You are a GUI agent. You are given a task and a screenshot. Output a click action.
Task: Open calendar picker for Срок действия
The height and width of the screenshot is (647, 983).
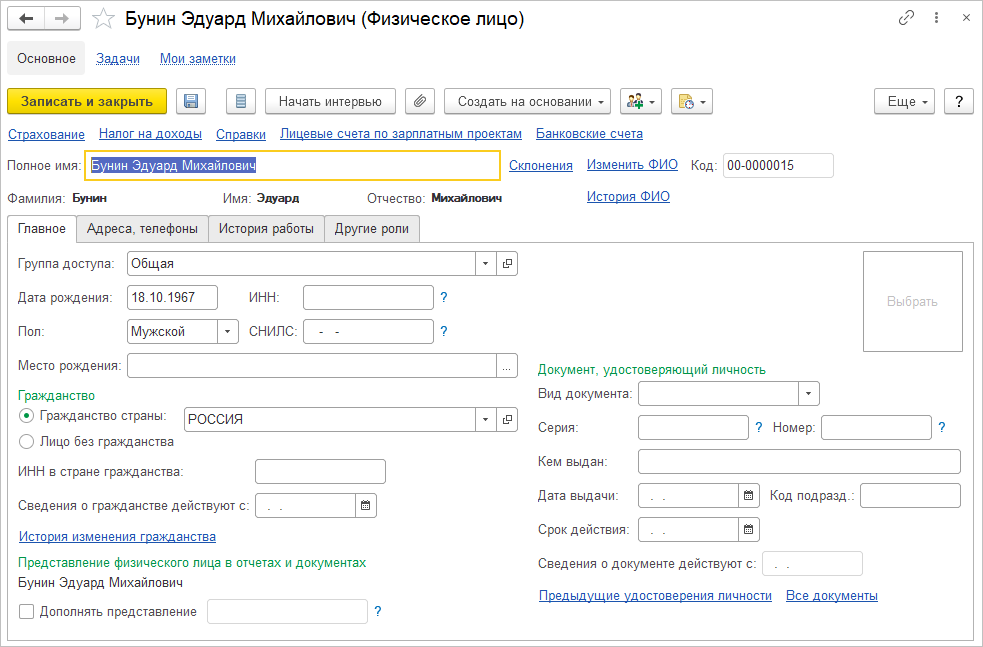point(749,529)
